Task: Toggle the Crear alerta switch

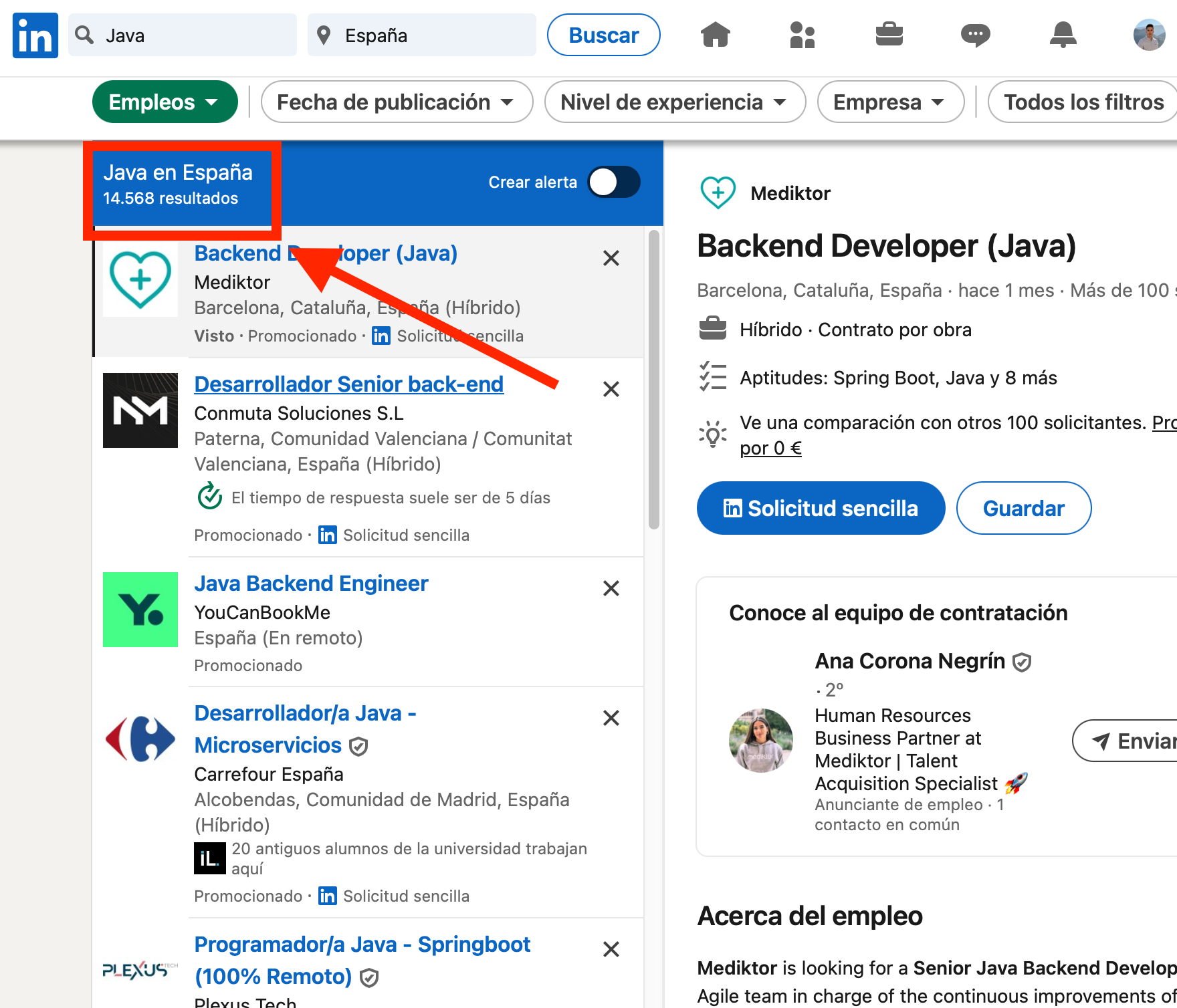Action: tap(614, 182)
